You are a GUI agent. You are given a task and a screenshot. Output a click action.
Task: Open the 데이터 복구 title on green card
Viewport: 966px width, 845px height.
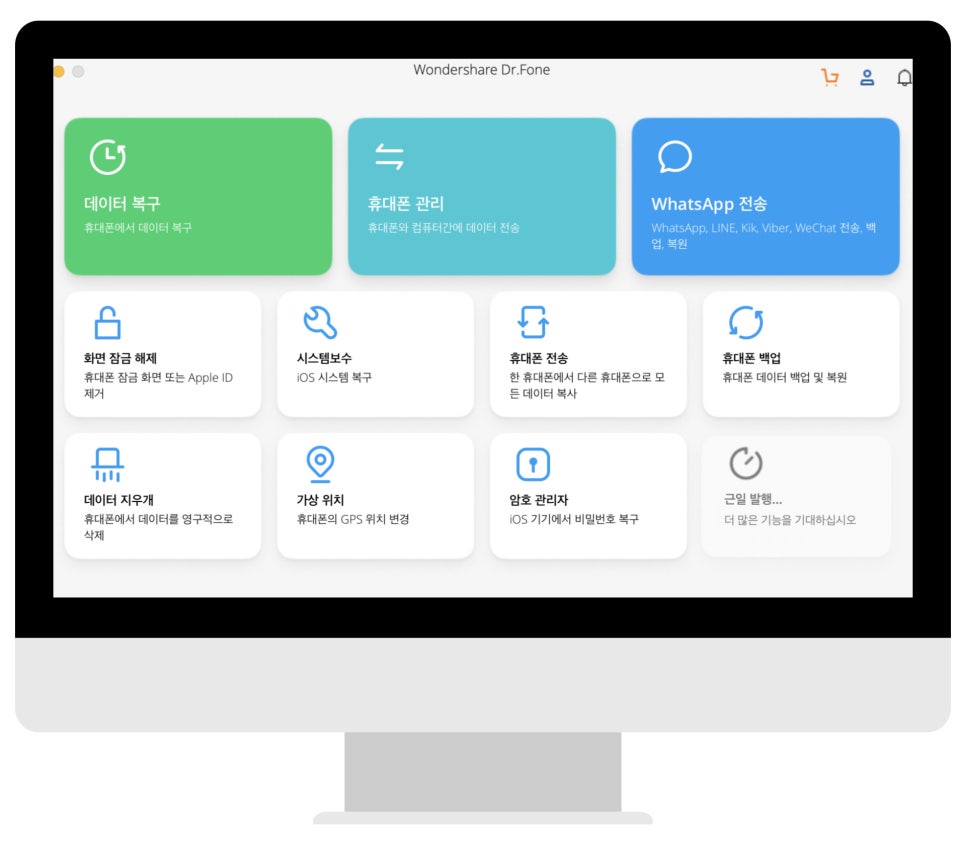tap(122, 203)
